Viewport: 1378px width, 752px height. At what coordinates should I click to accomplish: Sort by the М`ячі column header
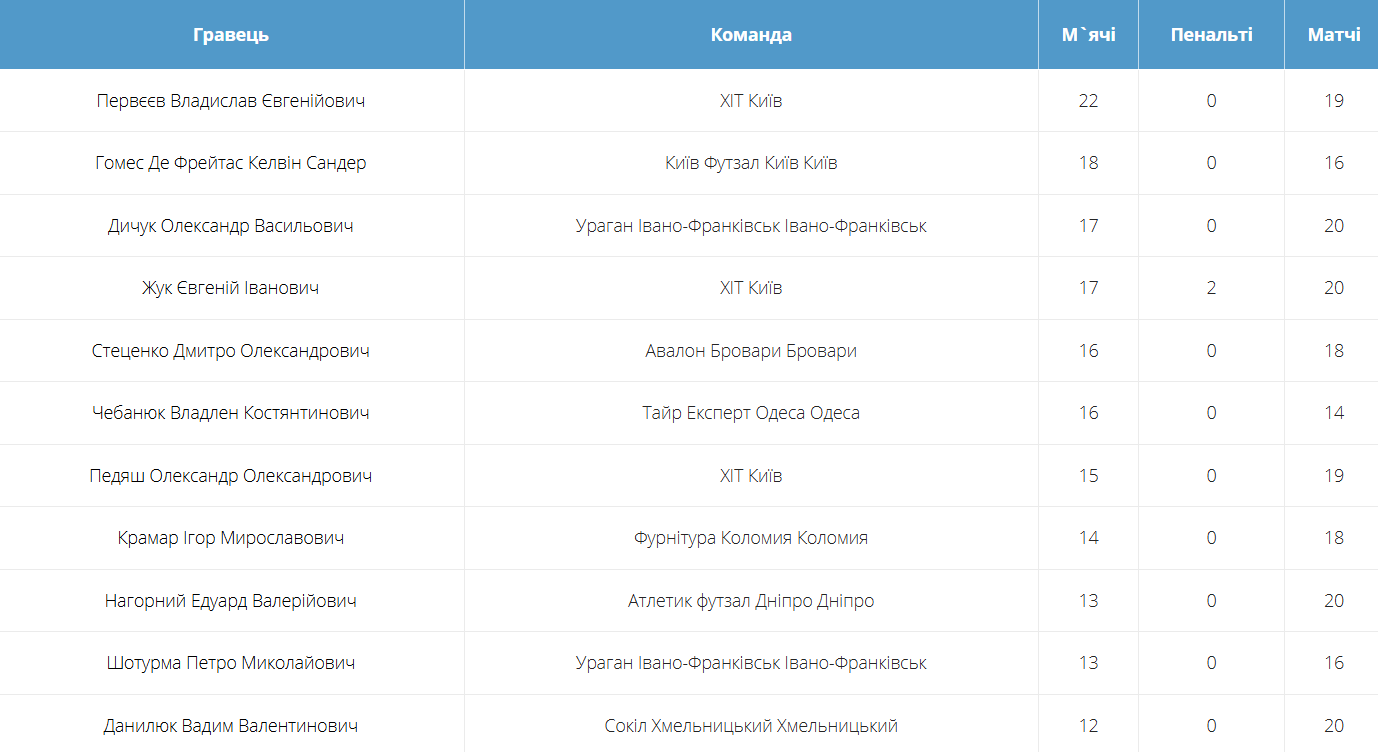pos(1088,35)
